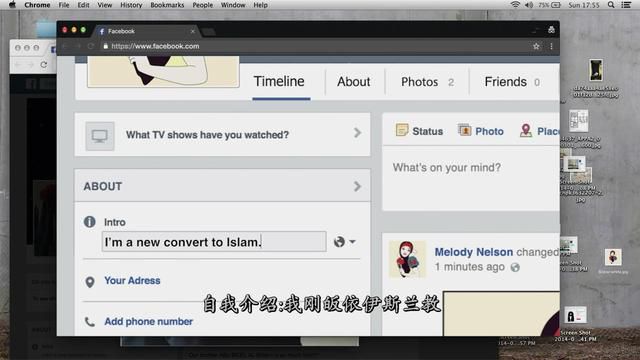Open the Photos tab

(x=427, y=82)
